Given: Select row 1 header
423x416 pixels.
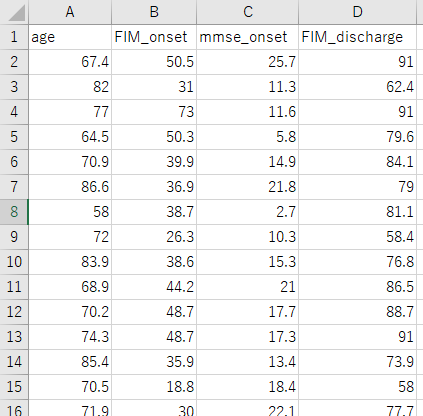Looking at the screenshot, I should 14,37.
